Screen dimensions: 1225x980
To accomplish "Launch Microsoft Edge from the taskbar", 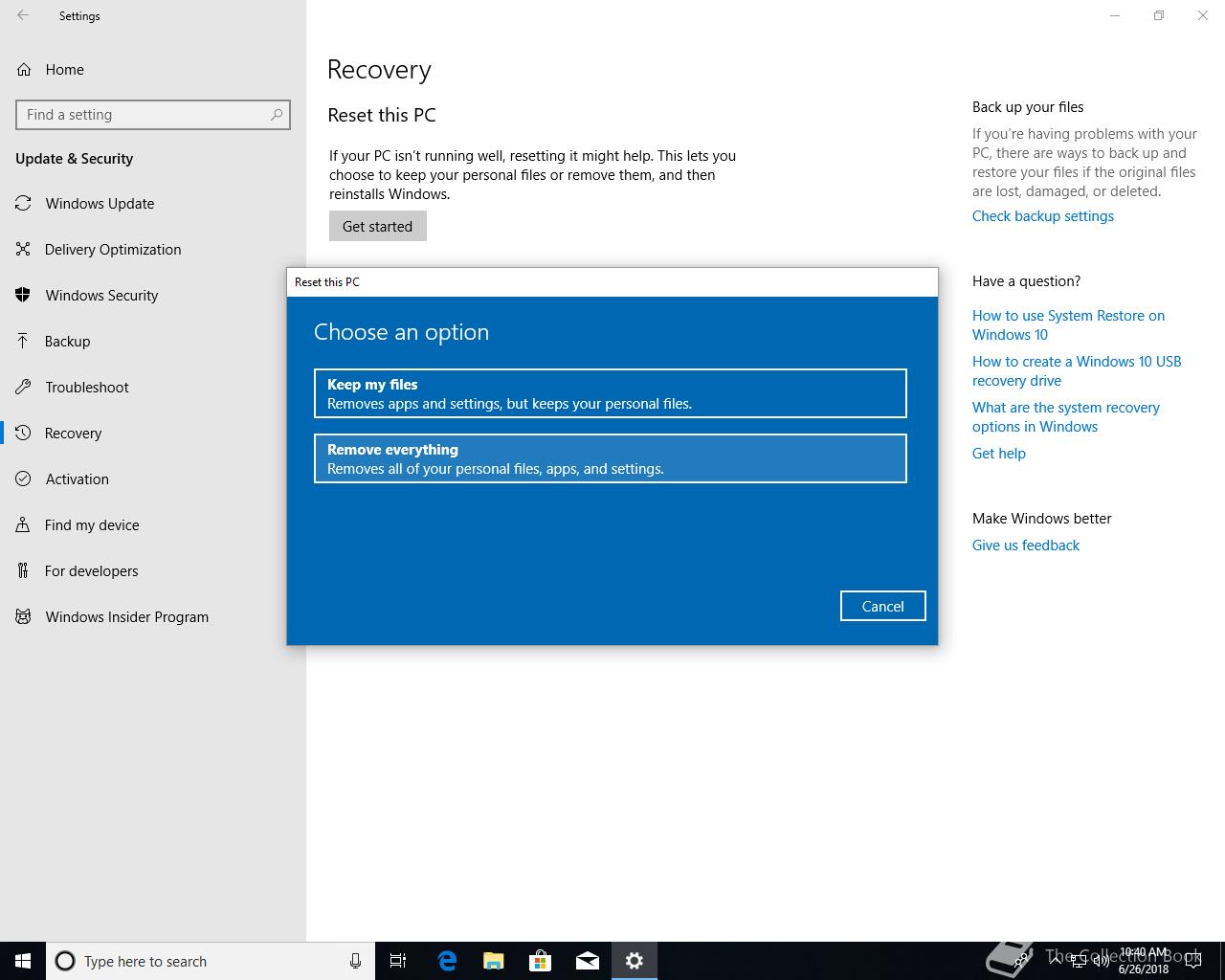I will pos(447,961).
